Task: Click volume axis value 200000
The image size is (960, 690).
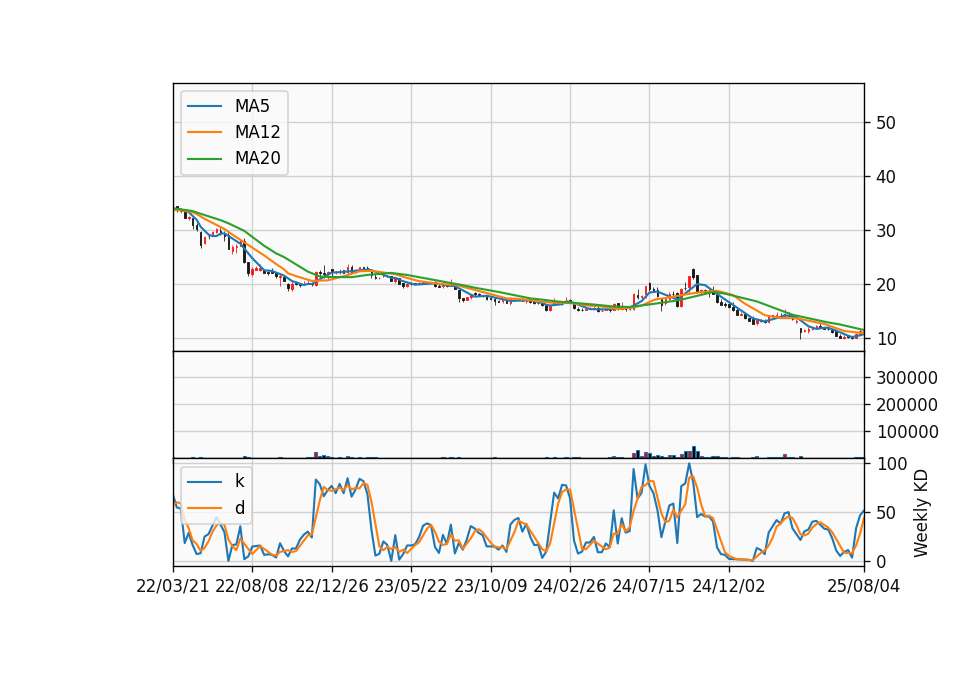Action: tap(907, 405)
